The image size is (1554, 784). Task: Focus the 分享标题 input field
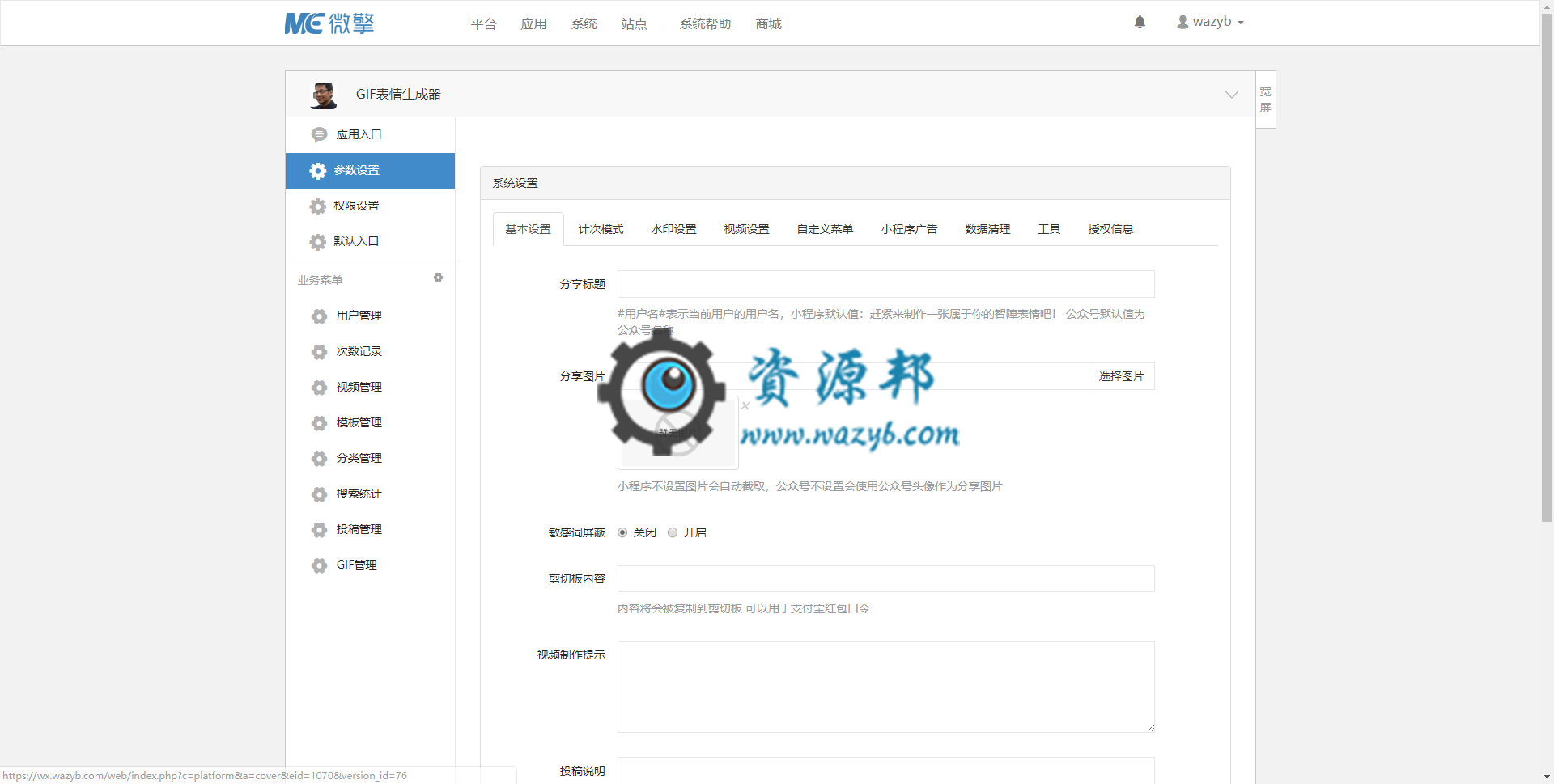click(885, 284)
